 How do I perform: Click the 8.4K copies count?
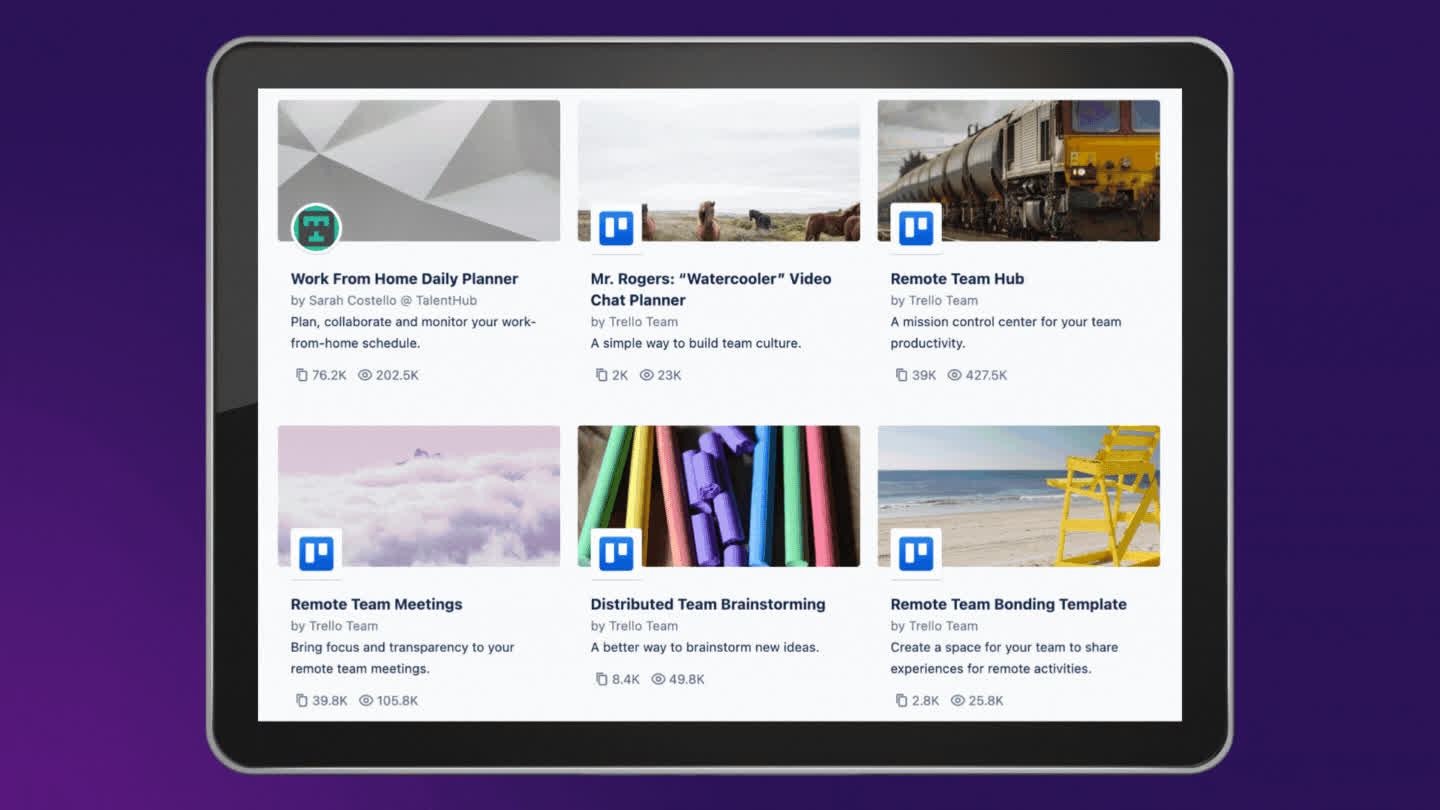pyautogui.click(x=626, y=679)
